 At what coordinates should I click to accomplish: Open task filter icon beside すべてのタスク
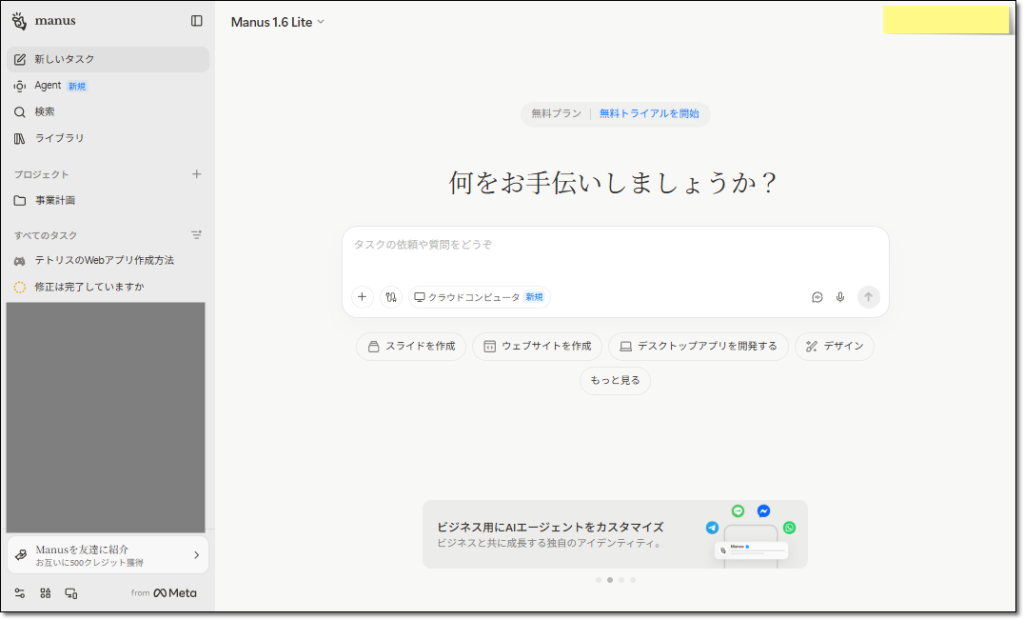pyautogui.click(x=197, y=235)
